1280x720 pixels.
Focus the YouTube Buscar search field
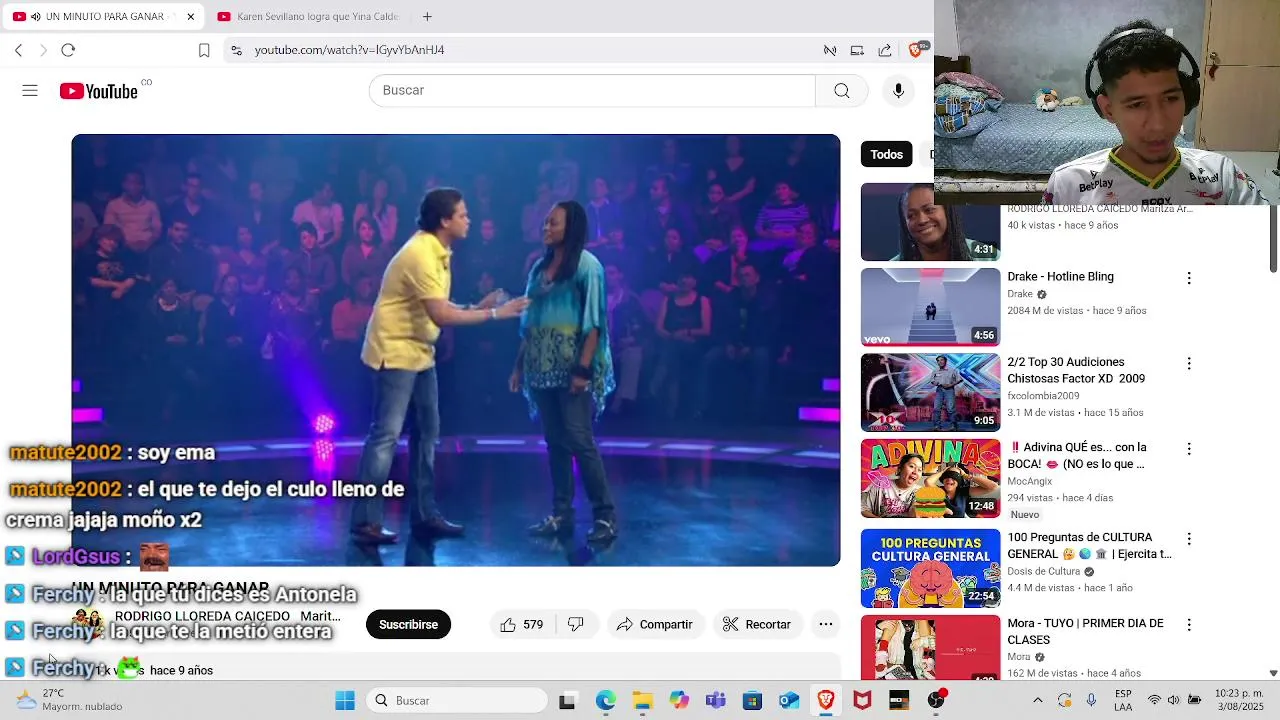point(592,91)
